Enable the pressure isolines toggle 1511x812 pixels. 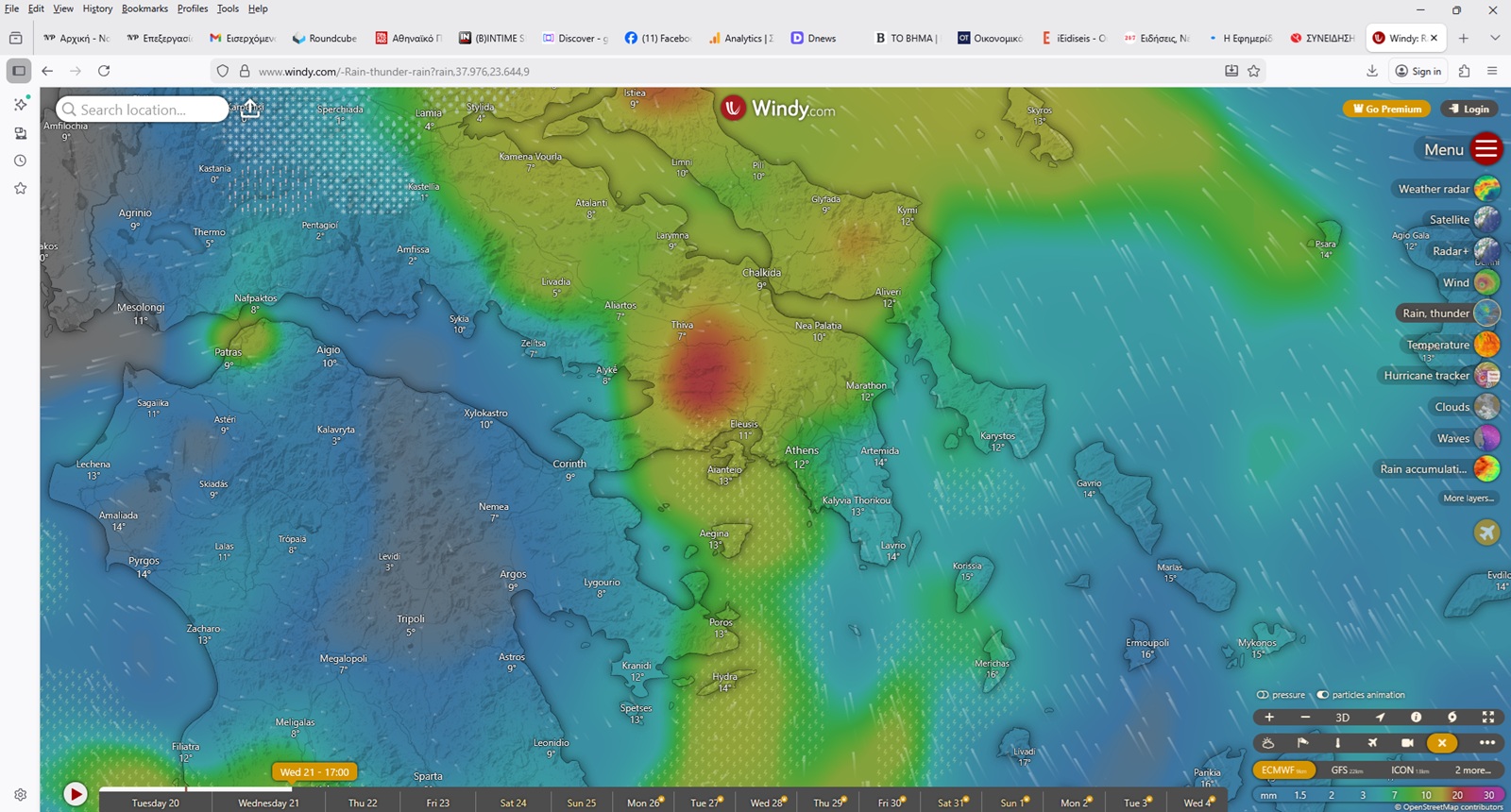point(1263,695)
